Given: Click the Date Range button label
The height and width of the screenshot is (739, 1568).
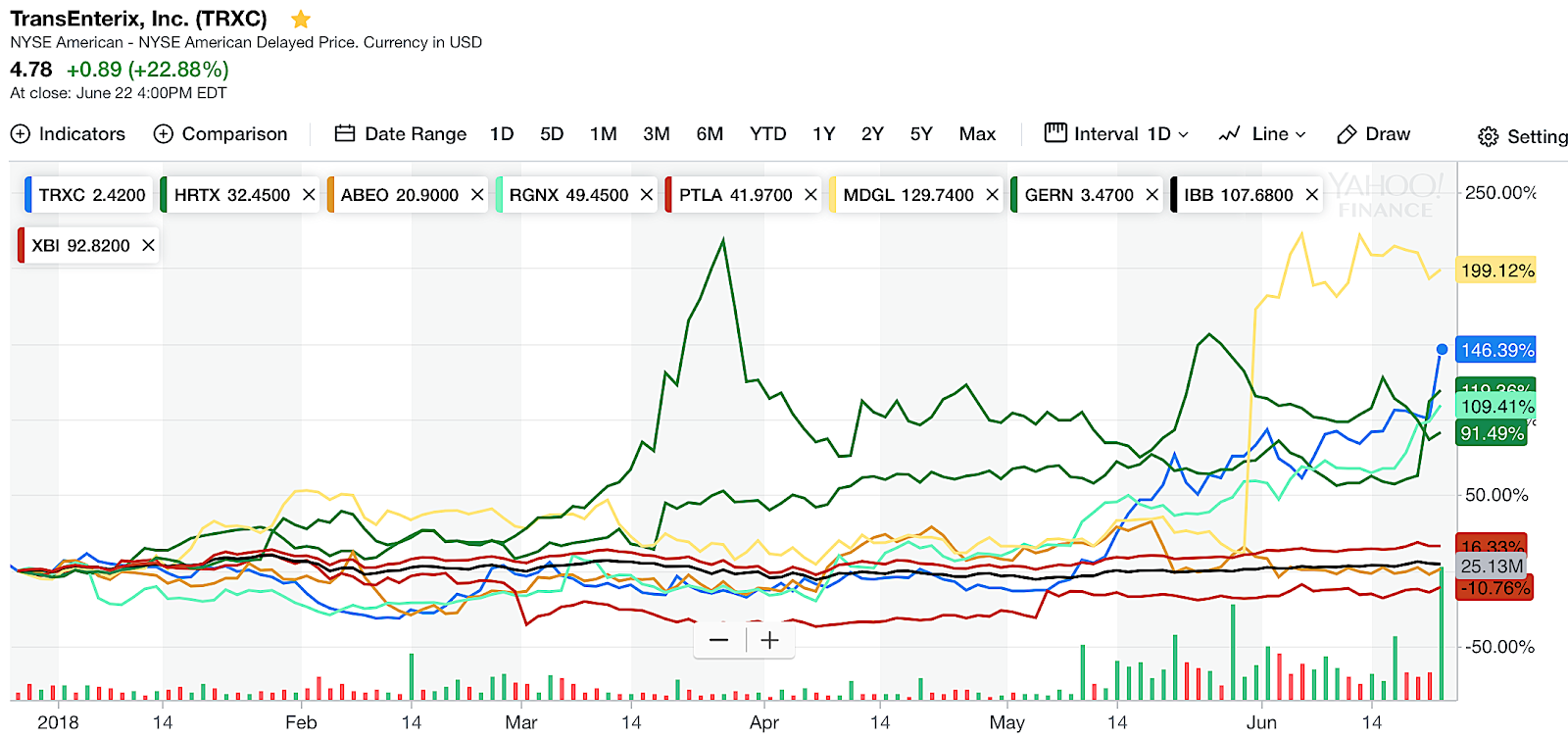Looking at the screenshot, I should 416,134.
